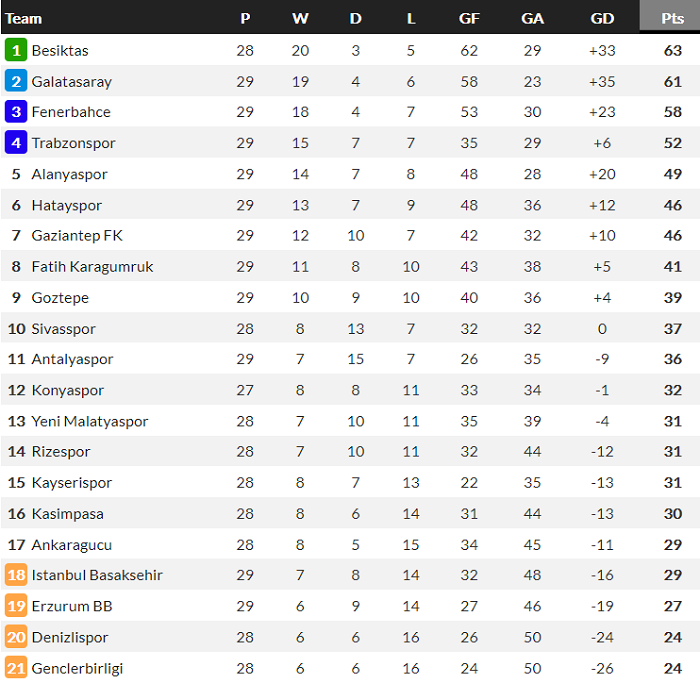Open the Besiktas team link
Viewport: 700px width, 683px height.
(x=60, y=50)
